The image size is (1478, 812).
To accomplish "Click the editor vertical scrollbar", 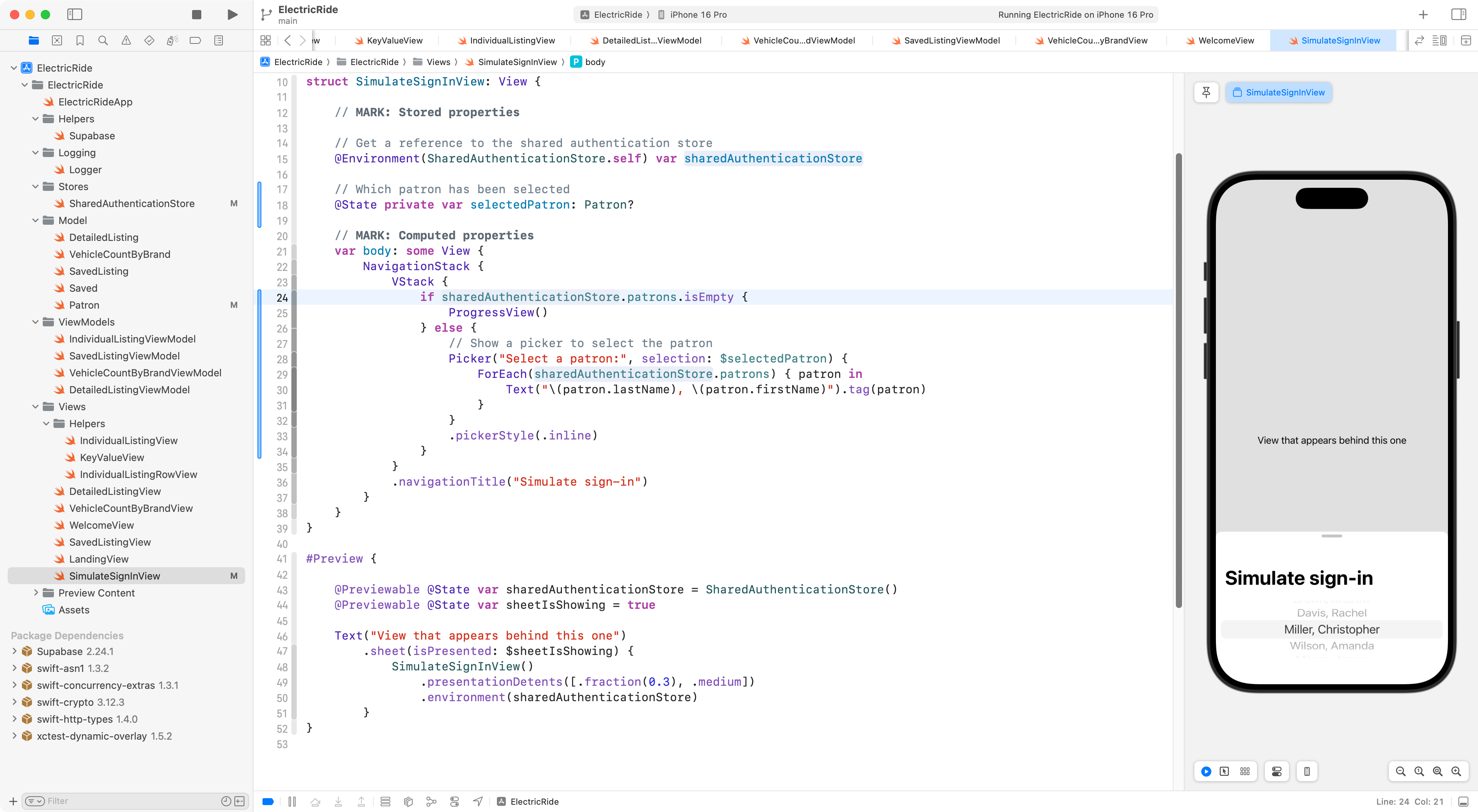I will pyautogui.click(x=1179, y=379).
